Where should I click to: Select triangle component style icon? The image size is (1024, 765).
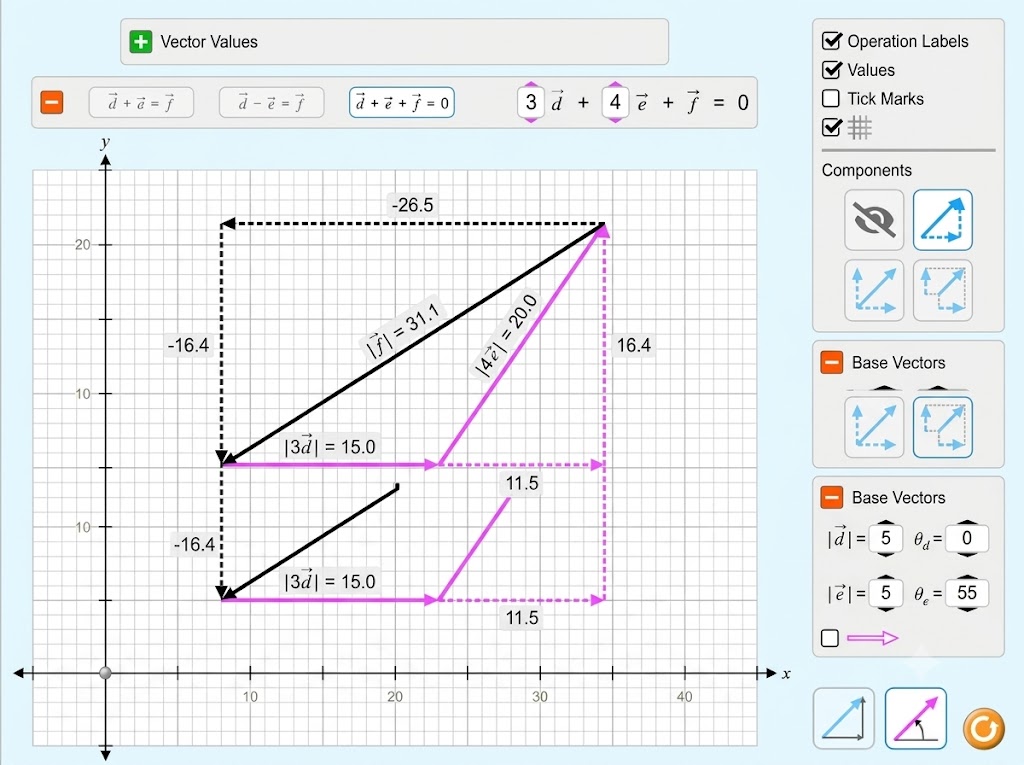click(x=942, y=220)
